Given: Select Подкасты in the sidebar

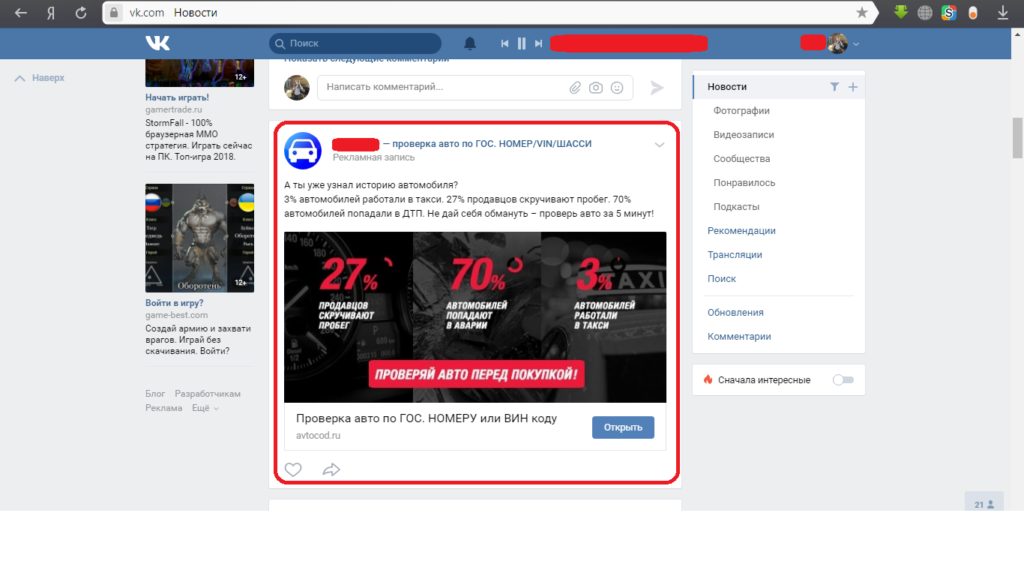Looking at the screenshot, I should tap(736, 207).
